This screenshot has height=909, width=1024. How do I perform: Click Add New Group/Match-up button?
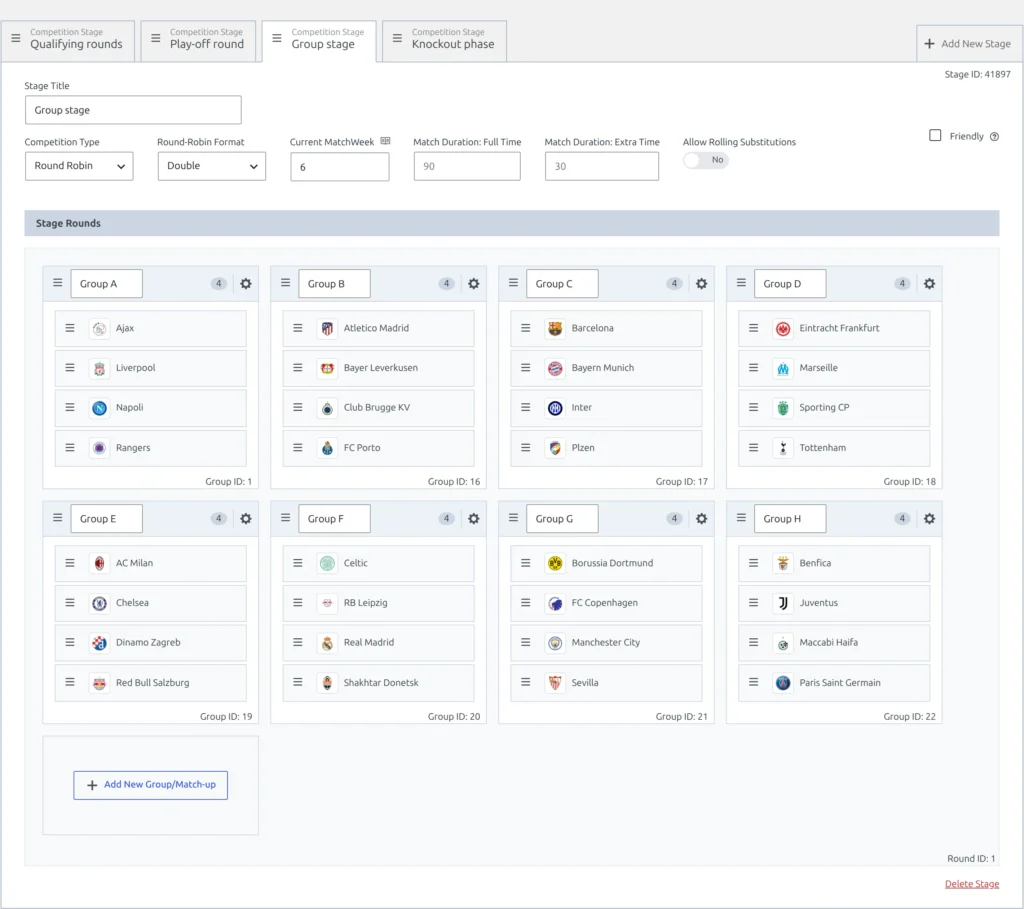tap(150, 785)
